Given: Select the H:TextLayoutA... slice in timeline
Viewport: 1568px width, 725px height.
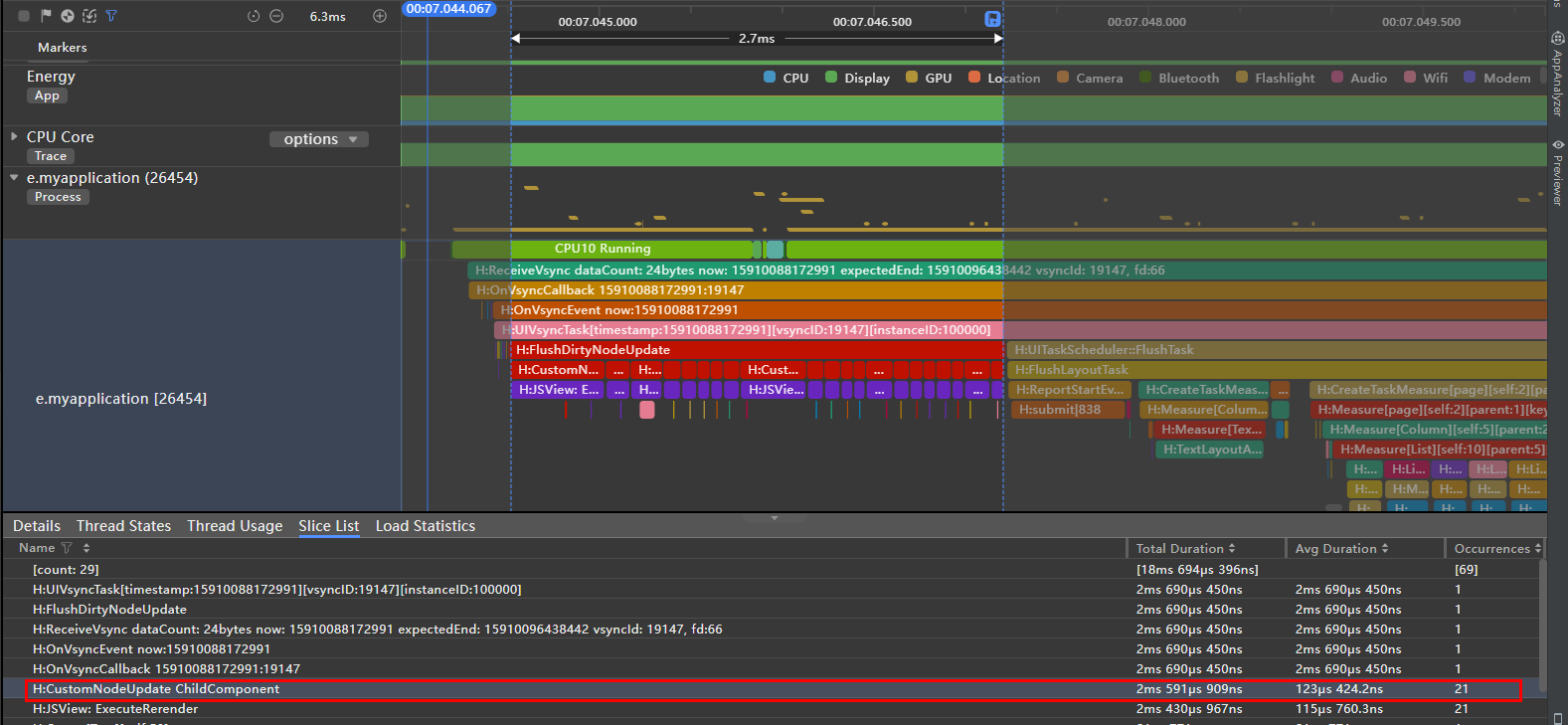Looking at the screenshot, I should (1210, 450).
